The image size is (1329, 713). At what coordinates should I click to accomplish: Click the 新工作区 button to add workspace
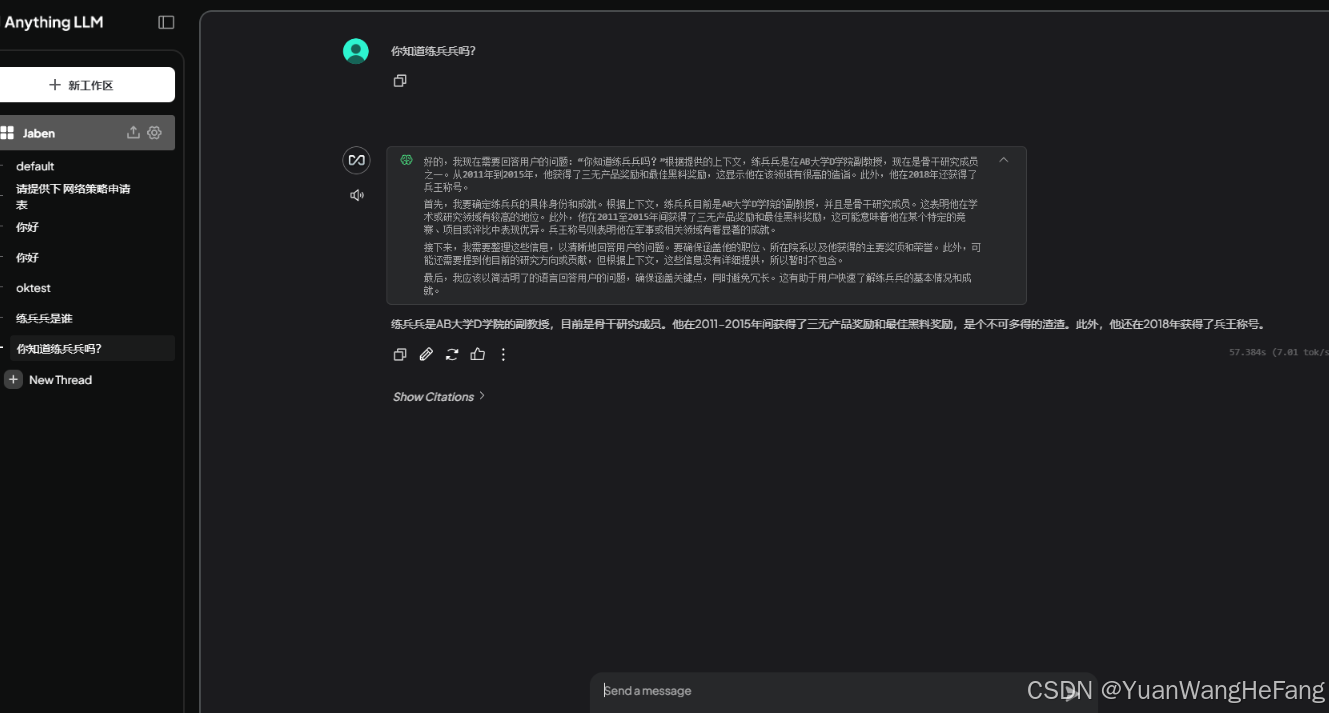coord(87,84)
